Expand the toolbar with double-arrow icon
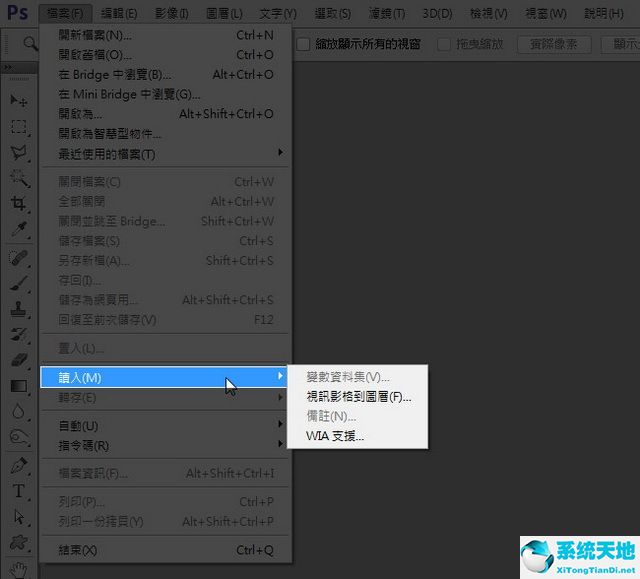640x579 pixels. 8,67
